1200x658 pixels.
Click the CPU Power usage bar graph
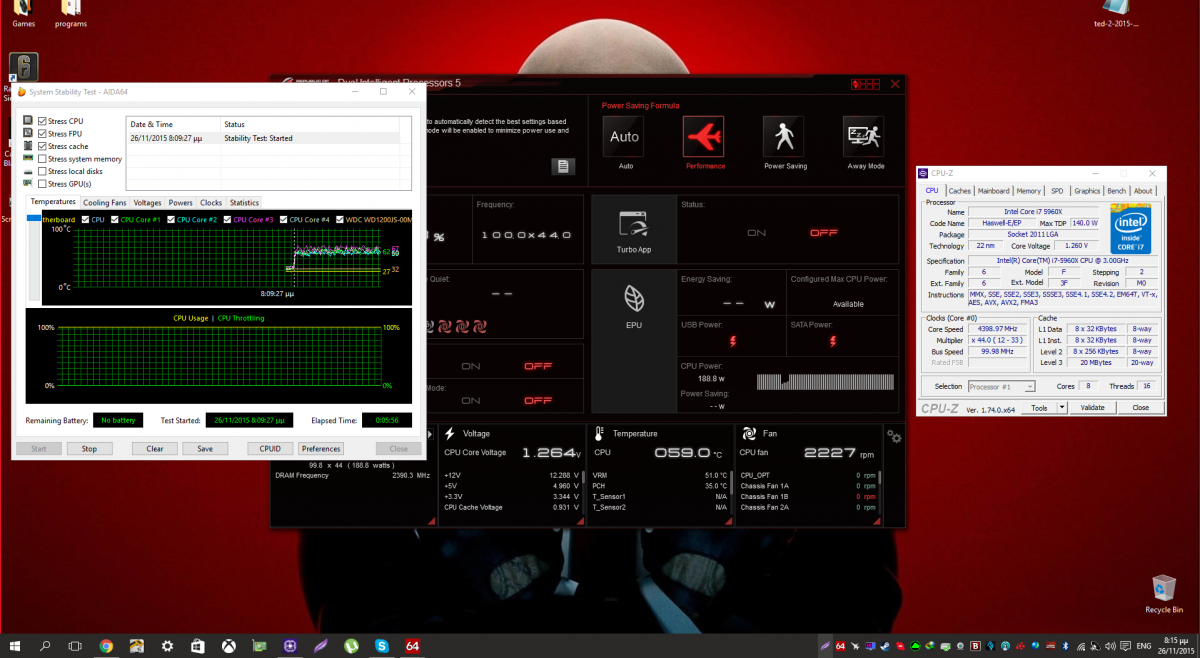(x=824, y=381)
